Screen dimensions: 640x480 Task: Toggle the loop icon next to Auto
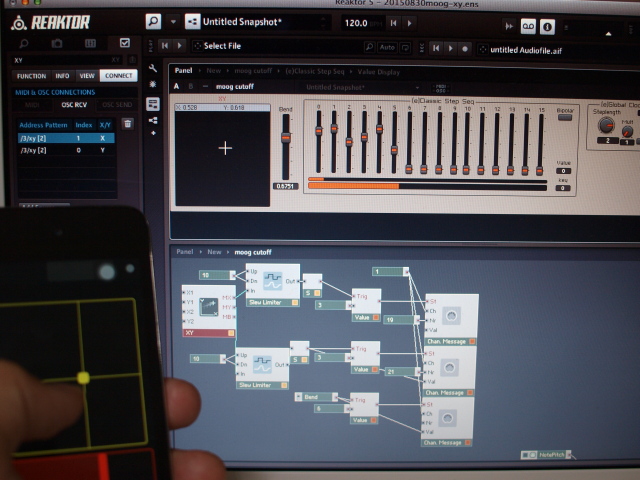[x=405, y=48]
